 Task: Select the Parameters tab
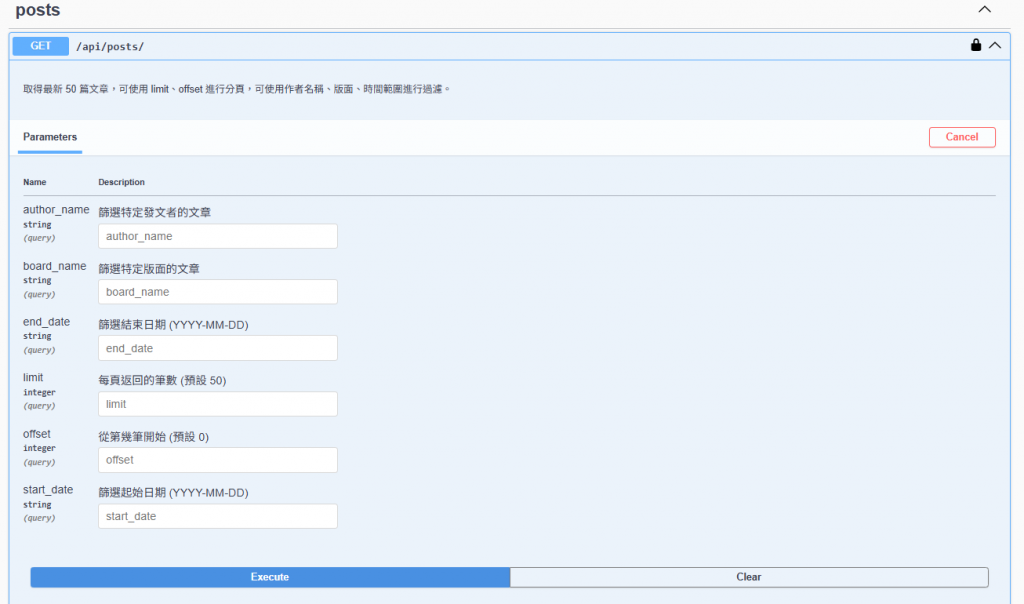click(x=50, y=137)
